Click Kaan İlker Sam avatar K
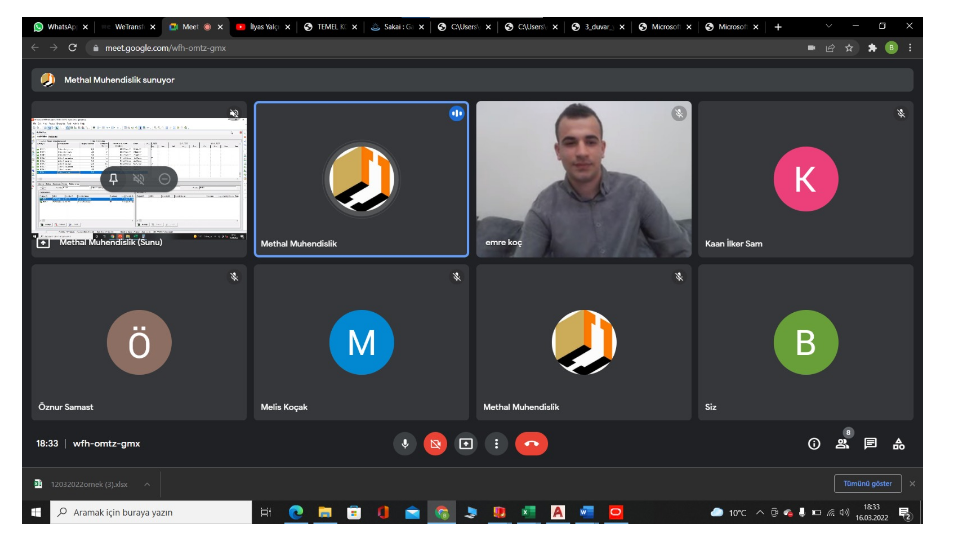Screen dimensions: 960x540 [806, 179]
